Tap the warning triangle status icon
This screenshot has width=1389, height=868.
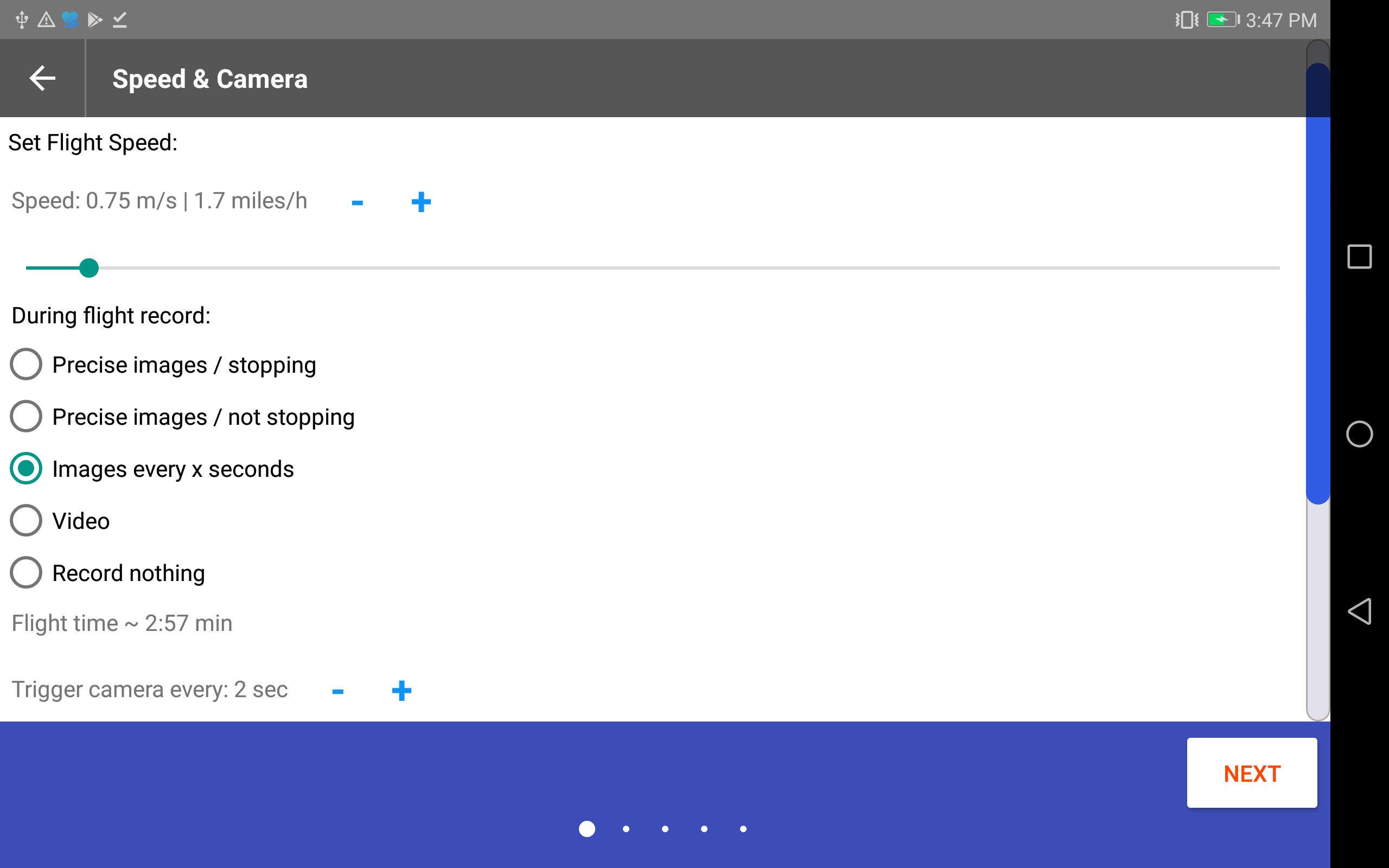[x=46, y=20]
